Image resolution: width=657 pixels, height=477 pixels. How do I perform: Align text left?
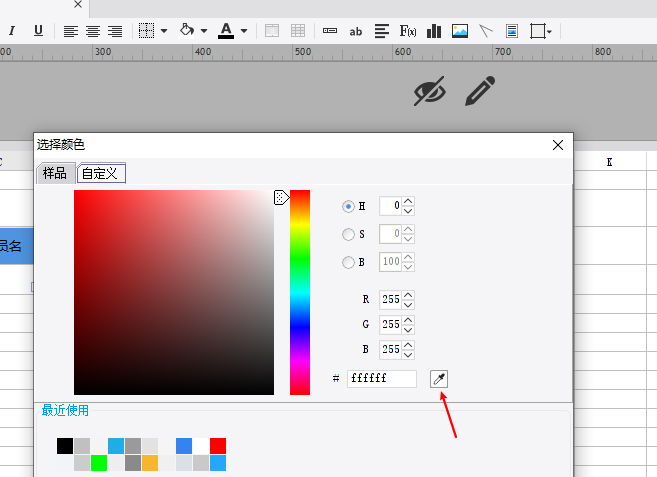tap(71, 31)
